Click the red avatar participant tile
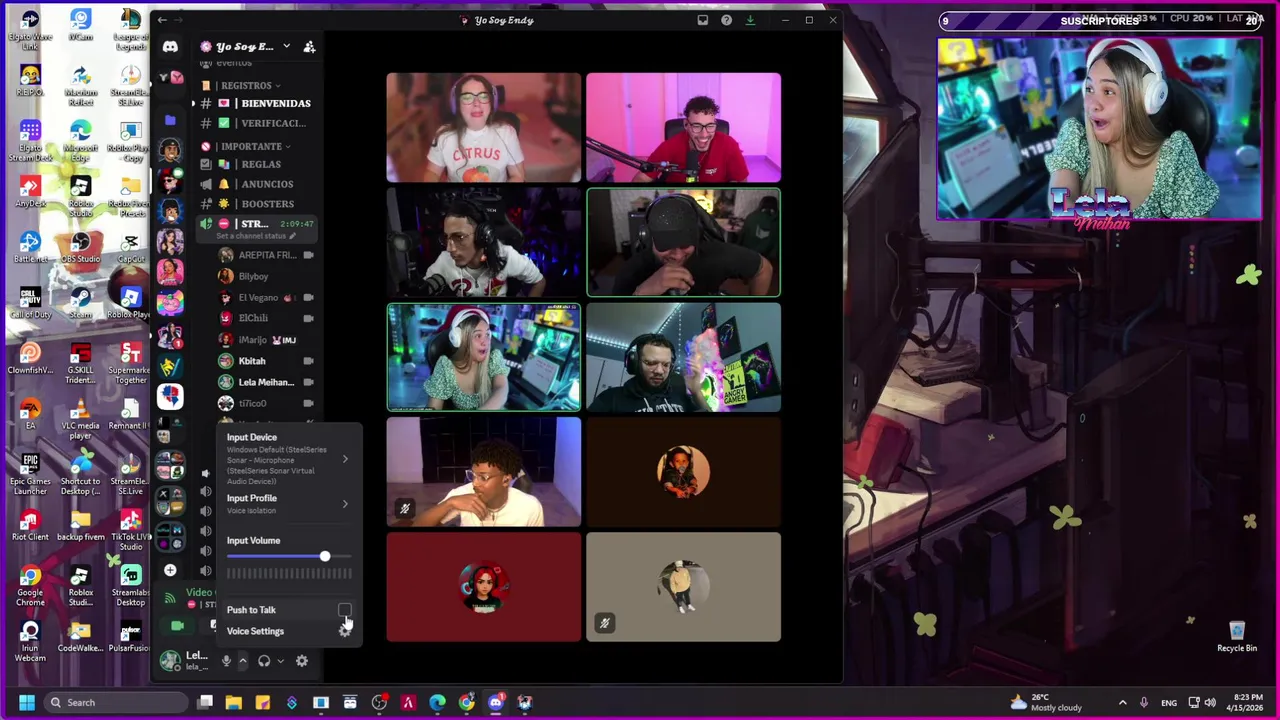This screenshot has width=1280, height=720. (x=483, y=587)
